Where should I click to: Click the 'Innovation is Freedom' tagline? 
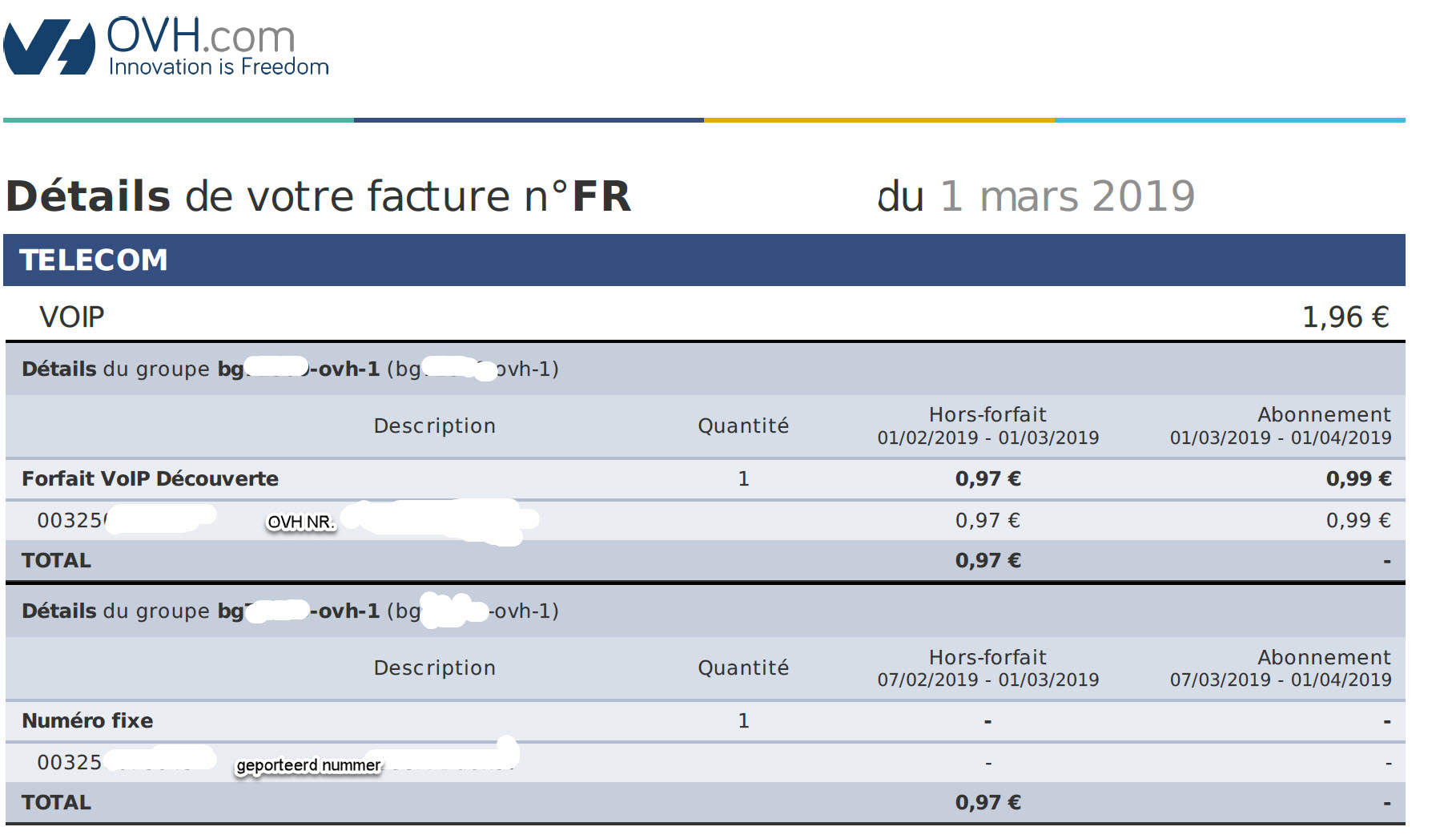coord(219,67)
